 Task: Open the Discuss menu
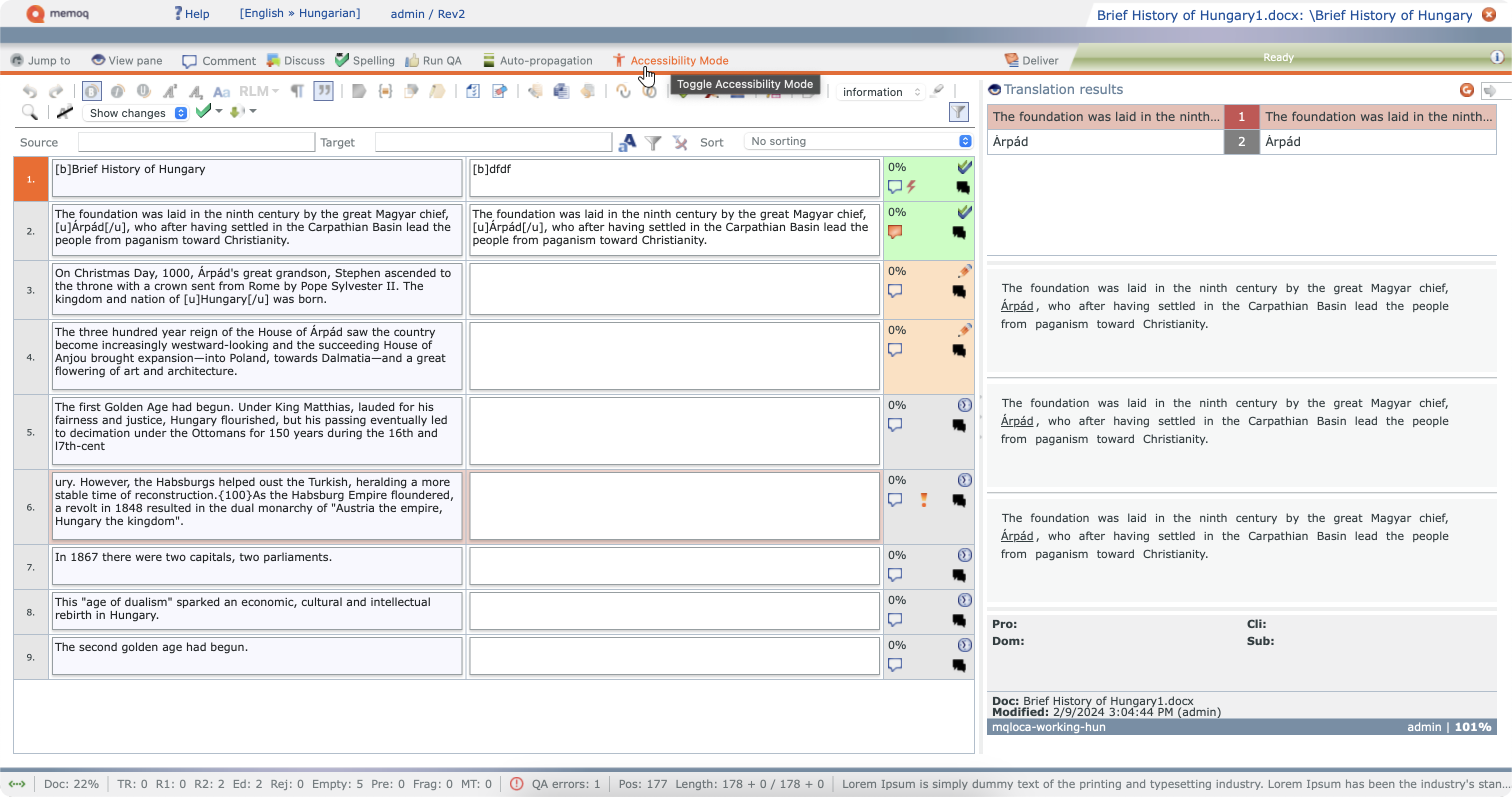point(296,59)
